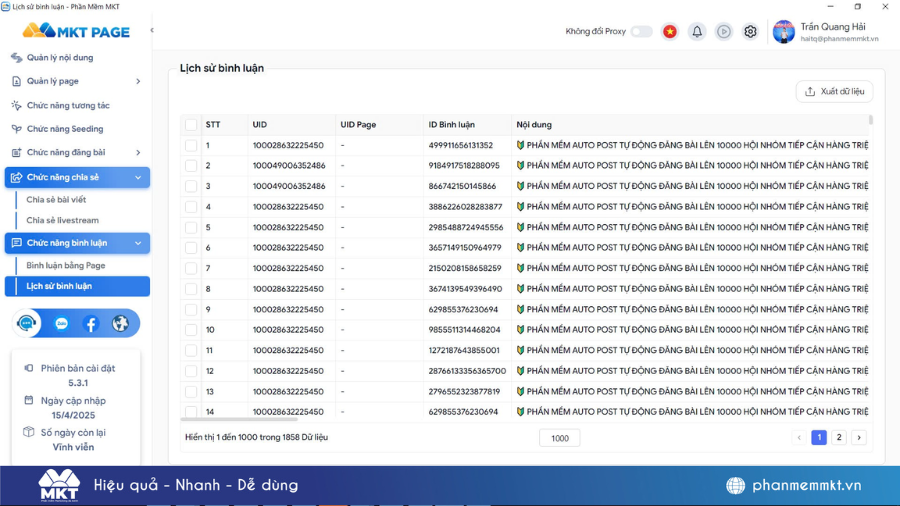
Task: Click the UID column header
Action: pos(259,124)
